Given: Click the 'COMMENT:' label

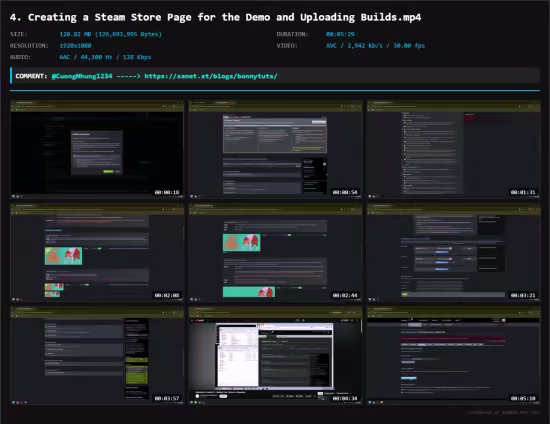Looking at the screenshot, I should click(31, 76).
